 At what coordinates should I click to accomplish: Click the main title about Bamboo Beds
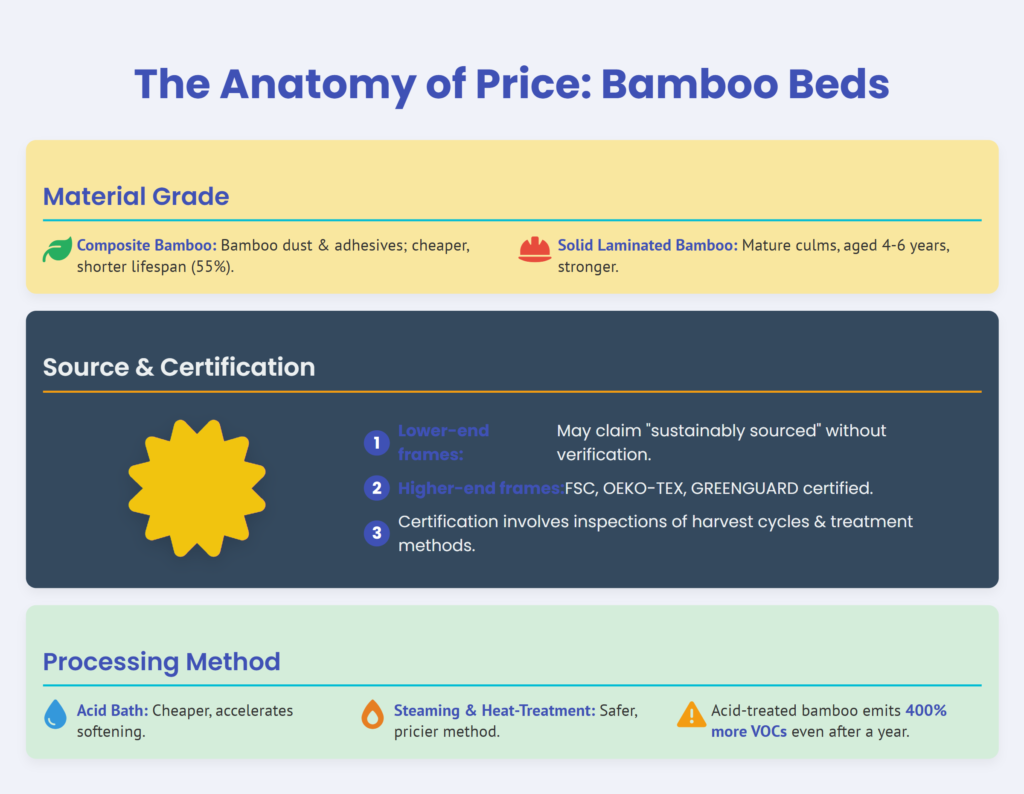coord(511,84)
